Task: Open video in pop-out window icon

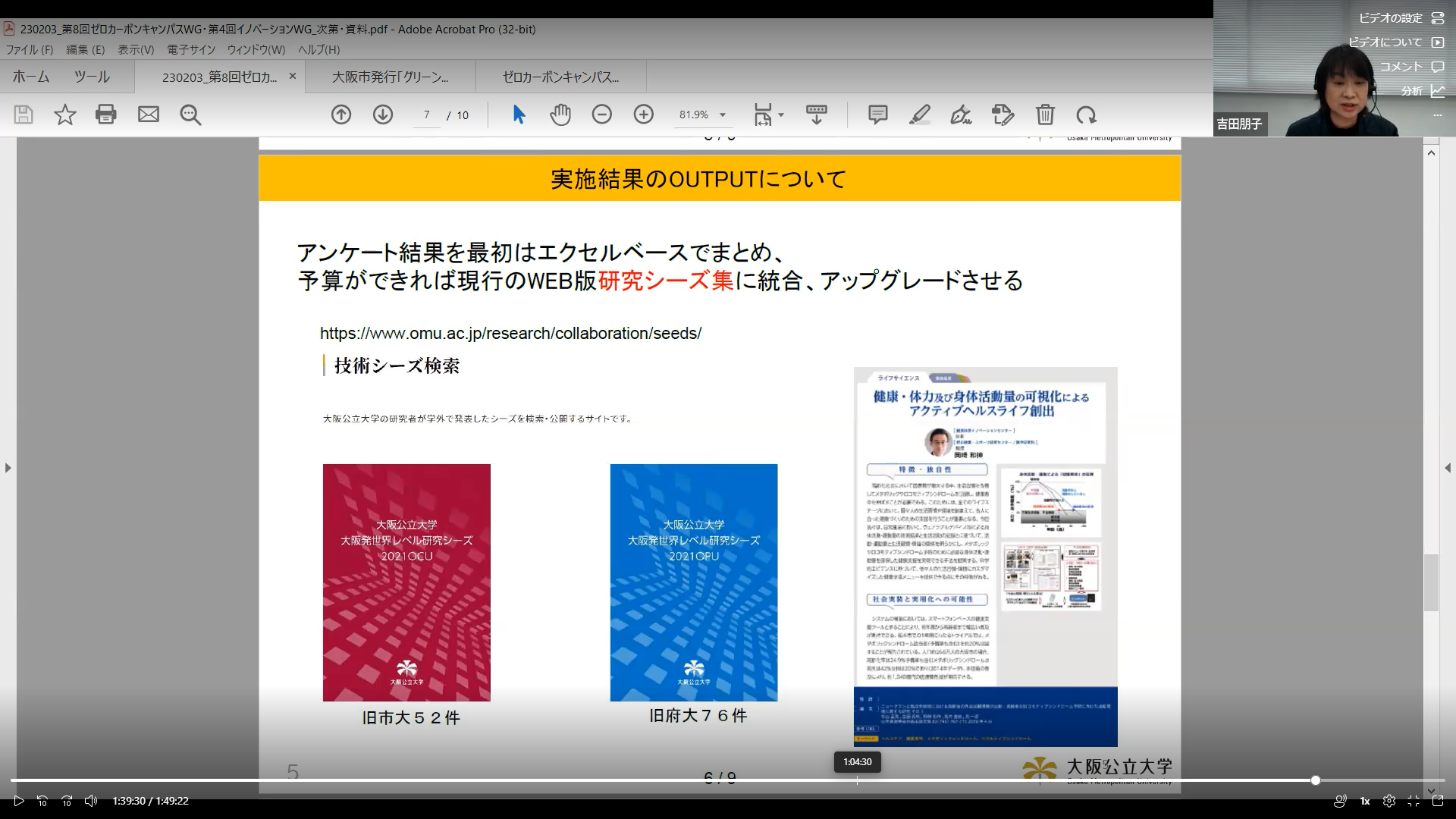Action: pyautogui.click(x=1437, y=801)
